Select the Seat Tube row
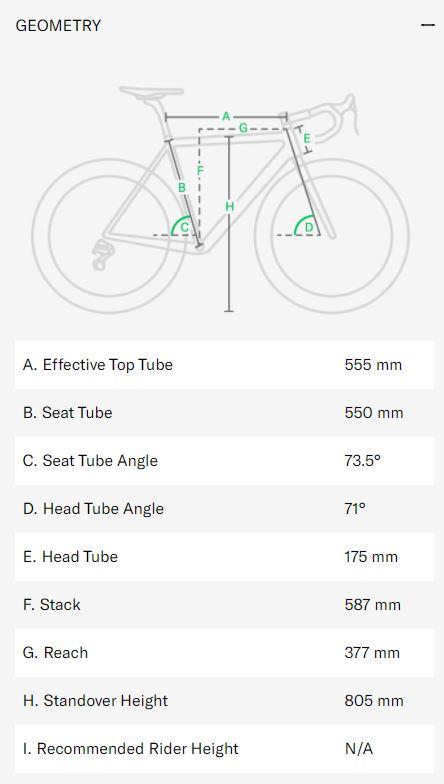The height and width of the screenshot is (784, 444). tap(224, 412)
